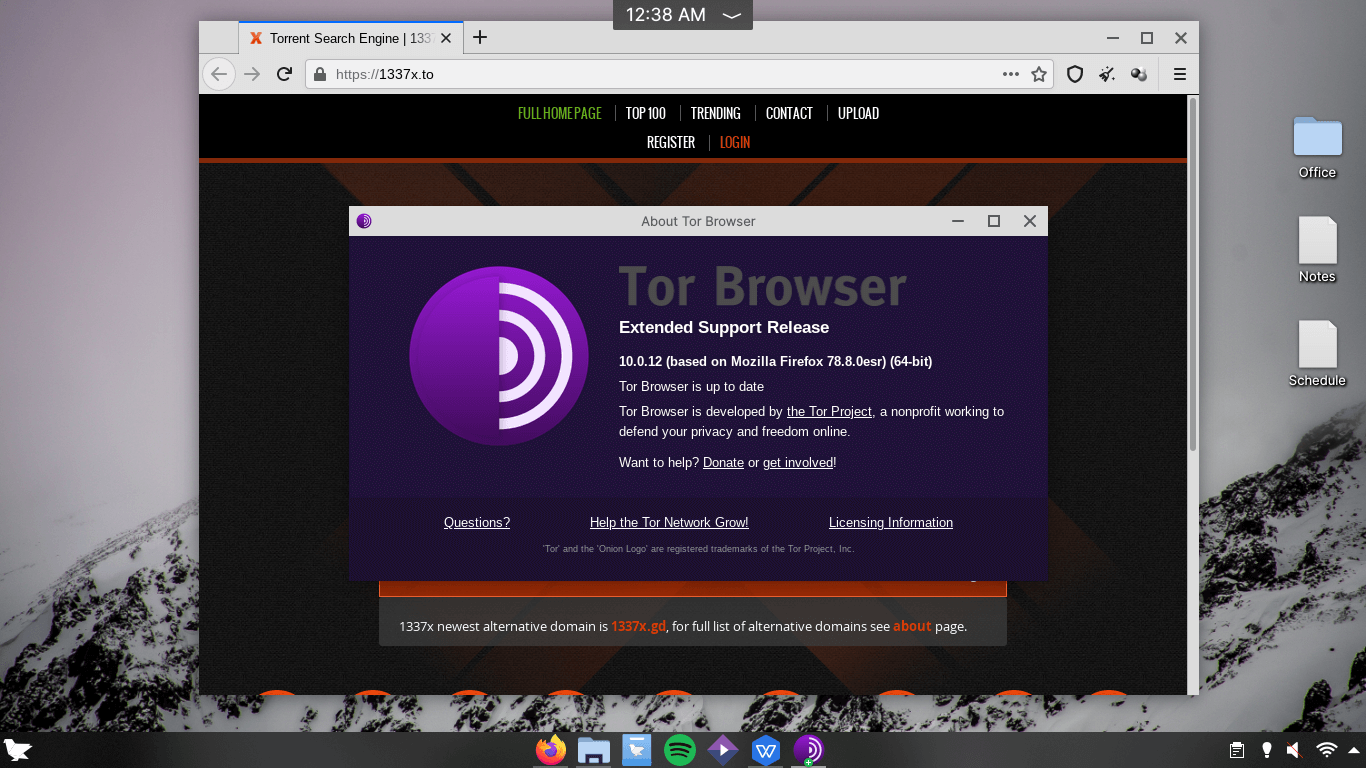Launch Spotify from the taskbar
The height and width of the screenshot is (768, 1366).
tap(680, 749)
